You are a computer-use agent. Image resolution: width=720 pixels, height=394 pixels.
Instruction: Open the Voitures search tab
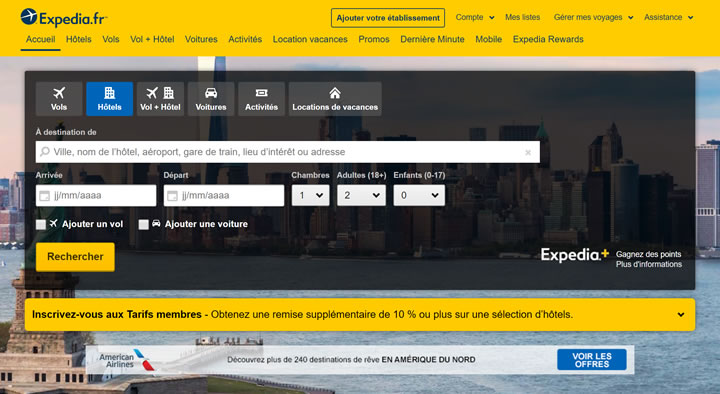coord(211,99)
